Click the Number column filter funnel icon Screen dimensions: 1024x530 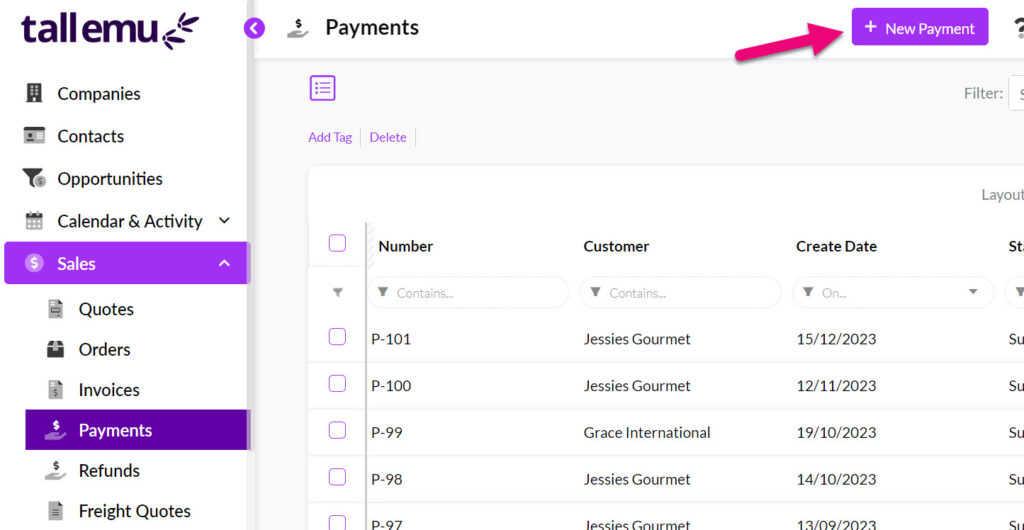pyautogui.click(x=383, y=292)
